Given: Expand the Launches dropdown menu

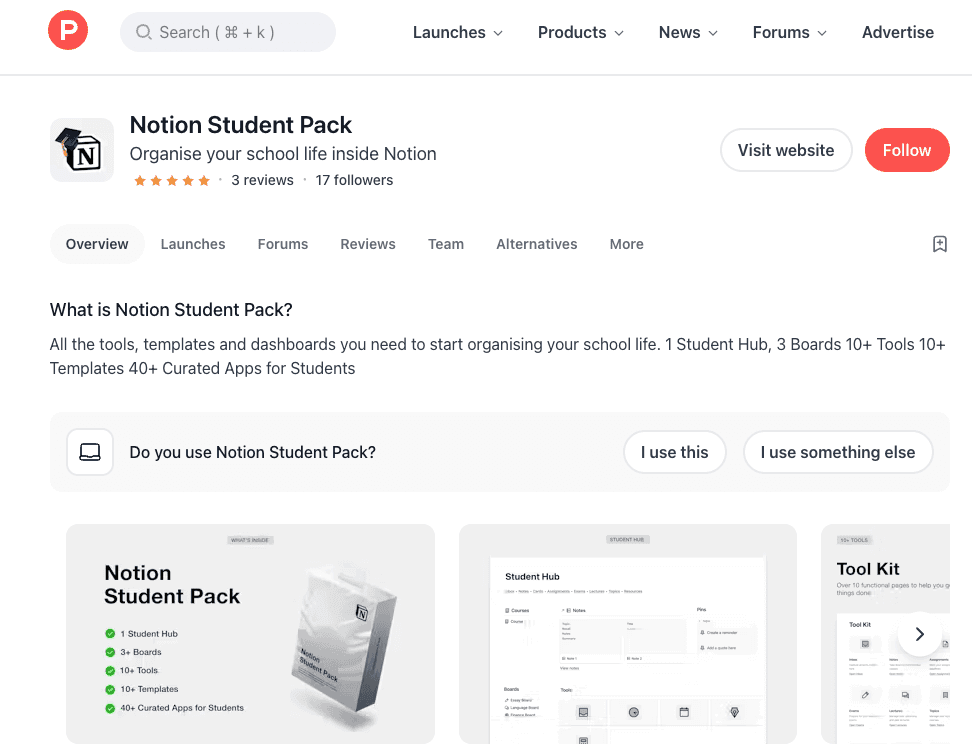Looking at the screenshot, I should (457, 32).
